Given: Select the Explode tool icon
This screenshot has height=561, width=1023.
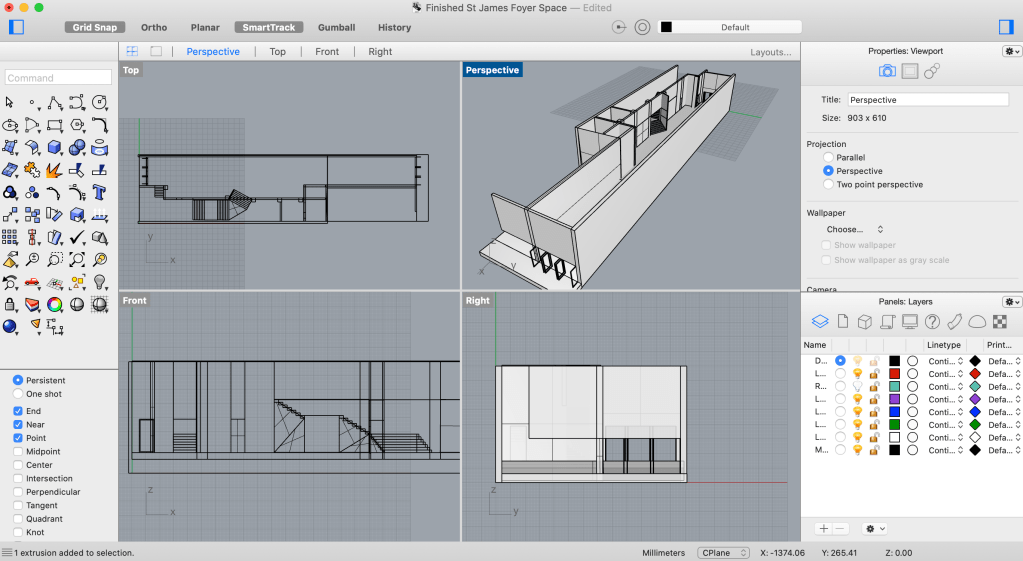Looking at the screenshot, I should [x=55, y=170].
